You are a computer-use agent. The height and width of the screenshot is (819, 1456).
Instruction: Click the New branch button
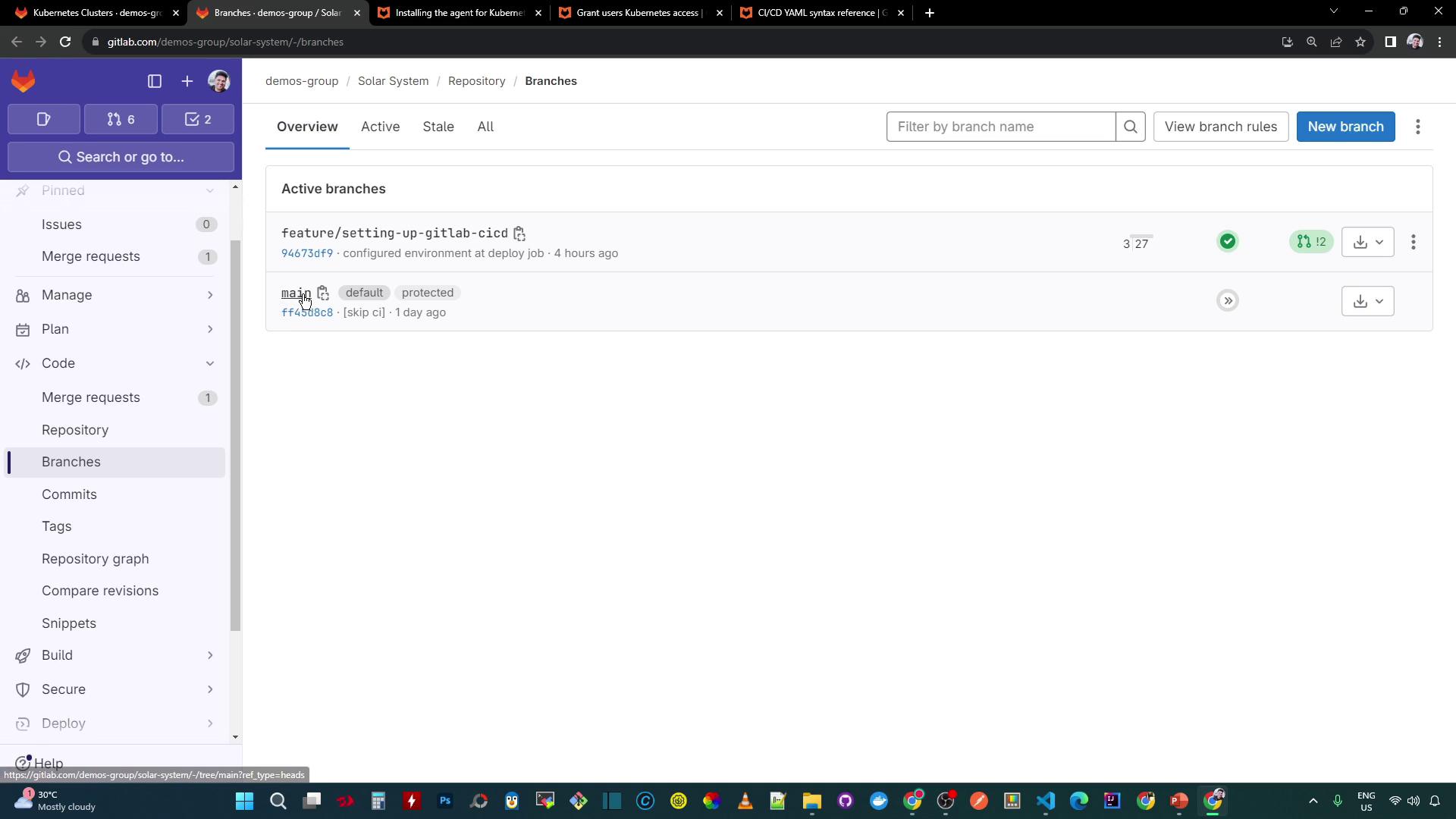(1345, 127)
